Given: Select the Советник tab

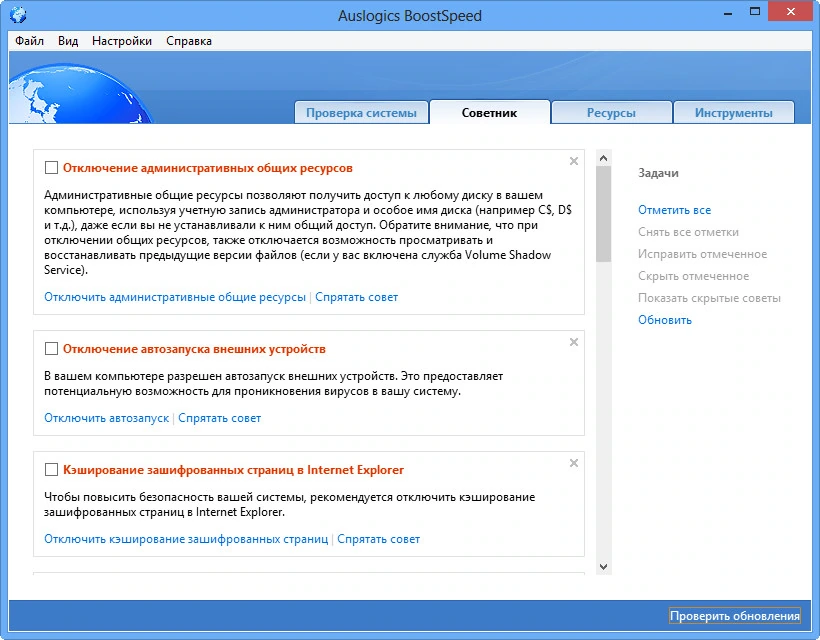Looking at the screenshot, I should (x=489, y=112).
